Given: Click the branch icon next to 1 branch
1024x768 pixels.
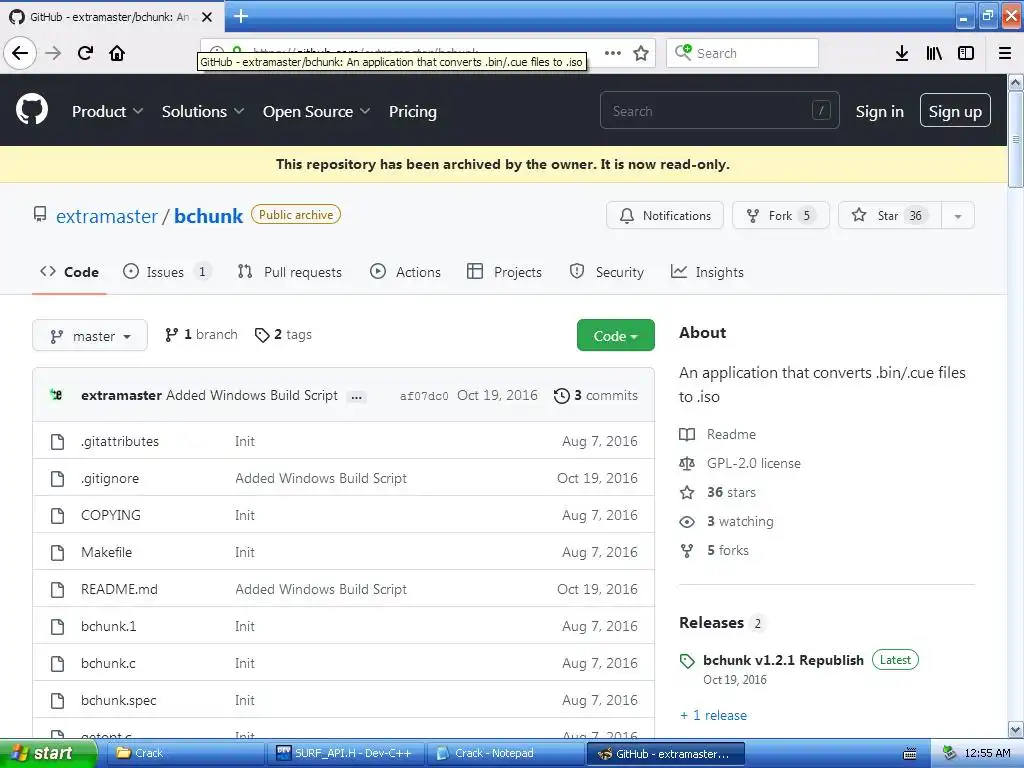Looking at the screenshot, I should click(x=172, y=335).
